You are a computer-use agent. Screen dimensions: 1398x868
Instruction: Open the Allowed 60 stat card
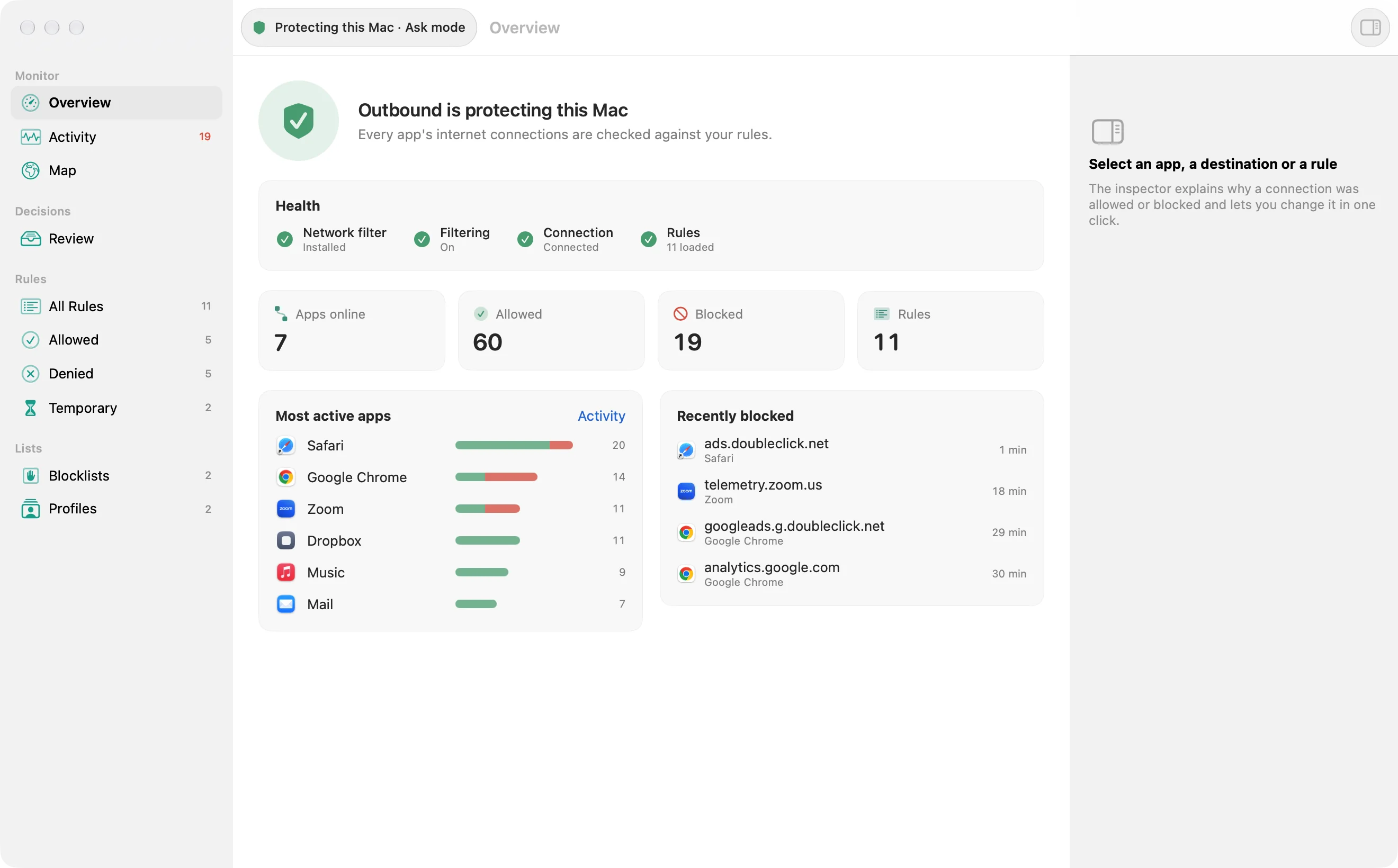pos(551,330)
